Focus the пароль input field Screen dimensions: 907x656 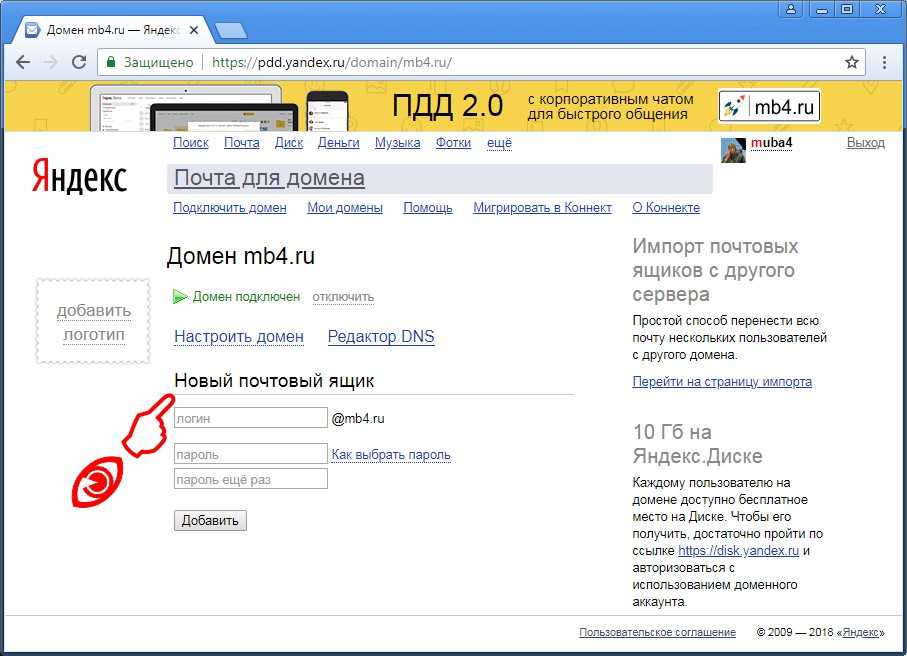[250, 454]
